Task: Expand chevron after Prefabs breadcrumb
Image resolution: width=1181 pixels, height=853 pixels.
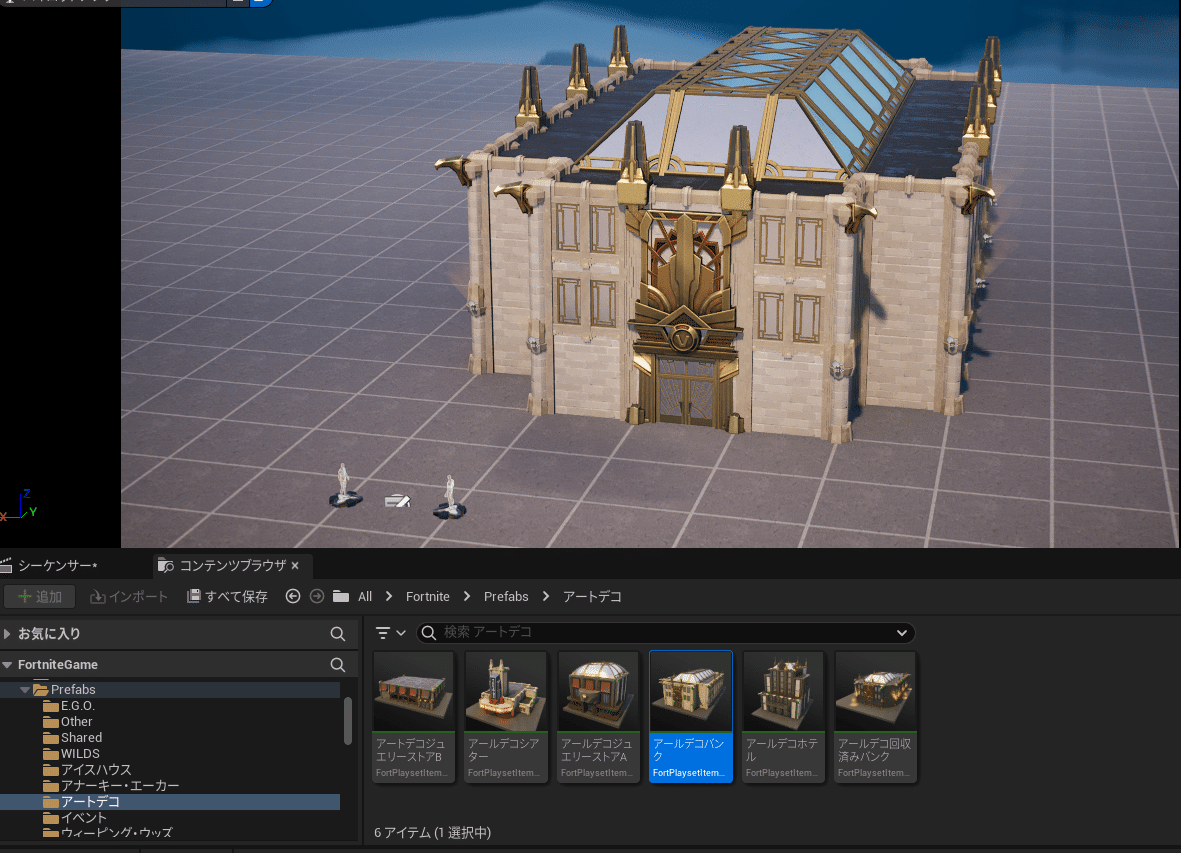Action: tap(545, 596)
